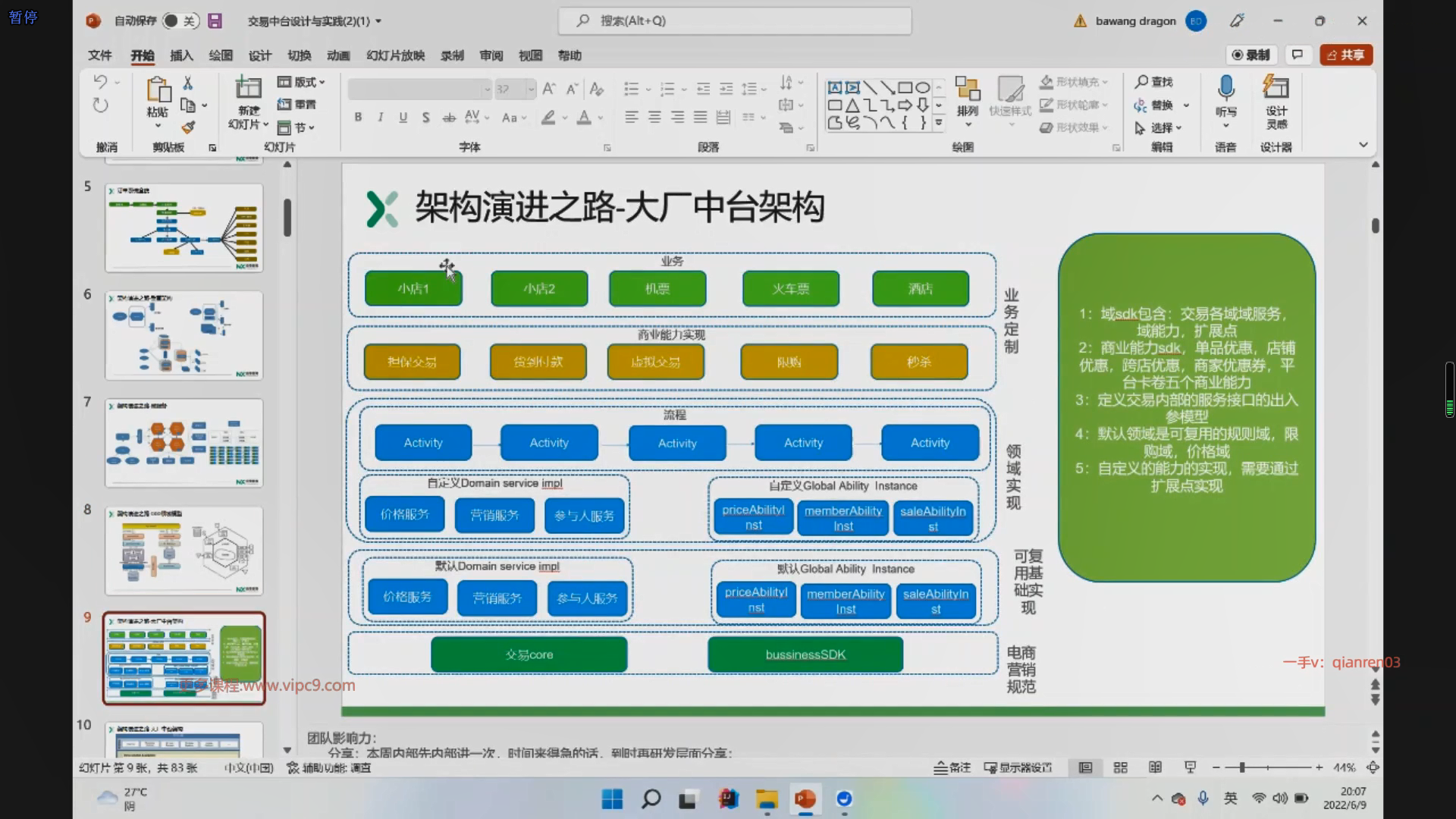
Task: Click the Format Painter brush icon
Action: (x=188, y=127)
